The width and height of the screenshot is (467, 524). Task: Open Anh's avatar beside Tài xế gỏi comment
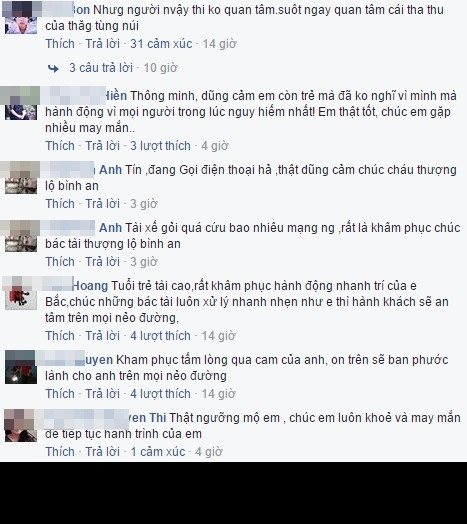(21, 236)
